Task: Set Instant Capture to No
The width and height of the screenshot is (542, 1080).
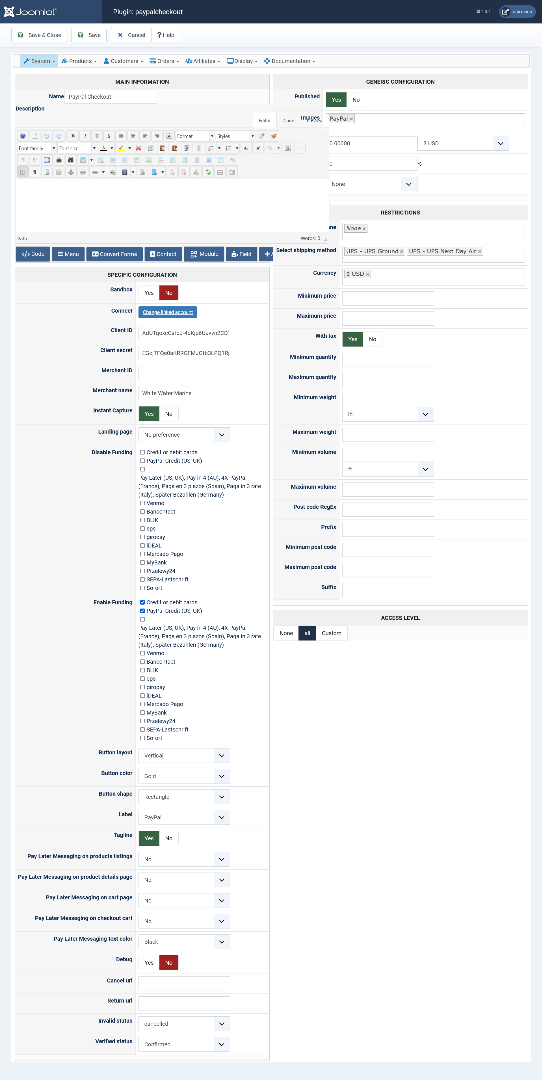Action: (x=169, y=414)
